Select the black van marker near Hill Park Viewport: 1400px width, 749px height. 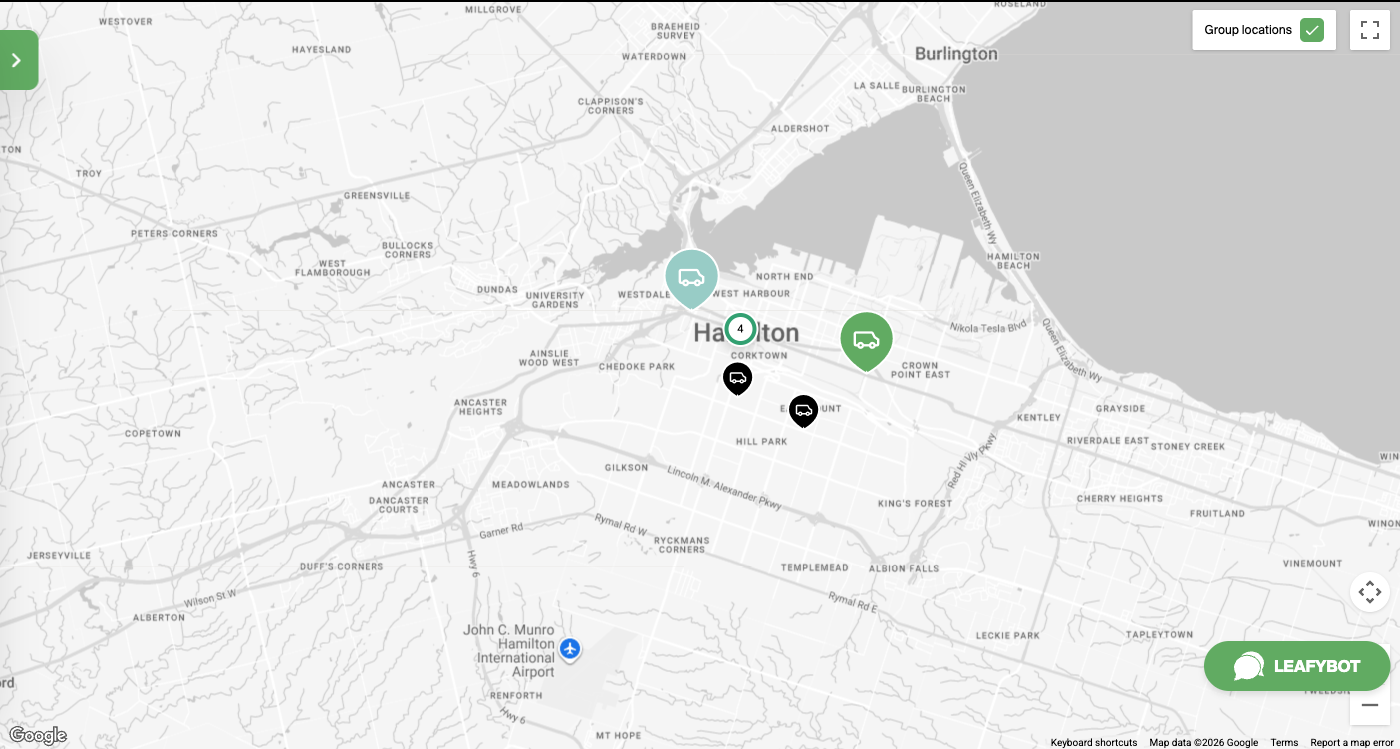tap(804, 410)
